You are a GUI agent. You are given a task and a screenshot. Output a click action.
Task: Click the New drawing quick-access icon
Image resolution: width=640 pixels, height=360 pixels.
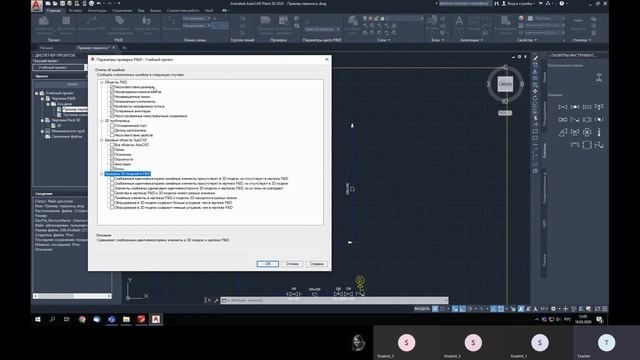coord(49,3)
